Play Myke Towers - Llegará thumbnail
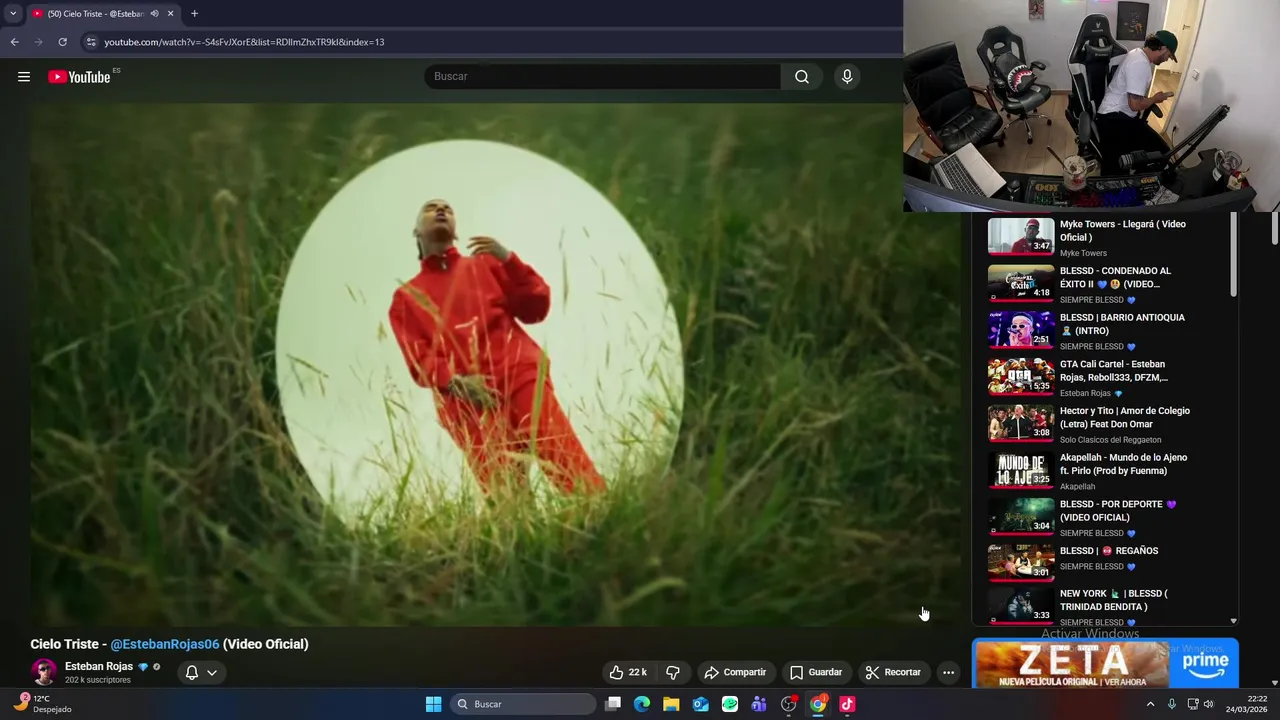Viewport: 1280px width, 720px height. pyautogui.click(x=1021, y=237)
